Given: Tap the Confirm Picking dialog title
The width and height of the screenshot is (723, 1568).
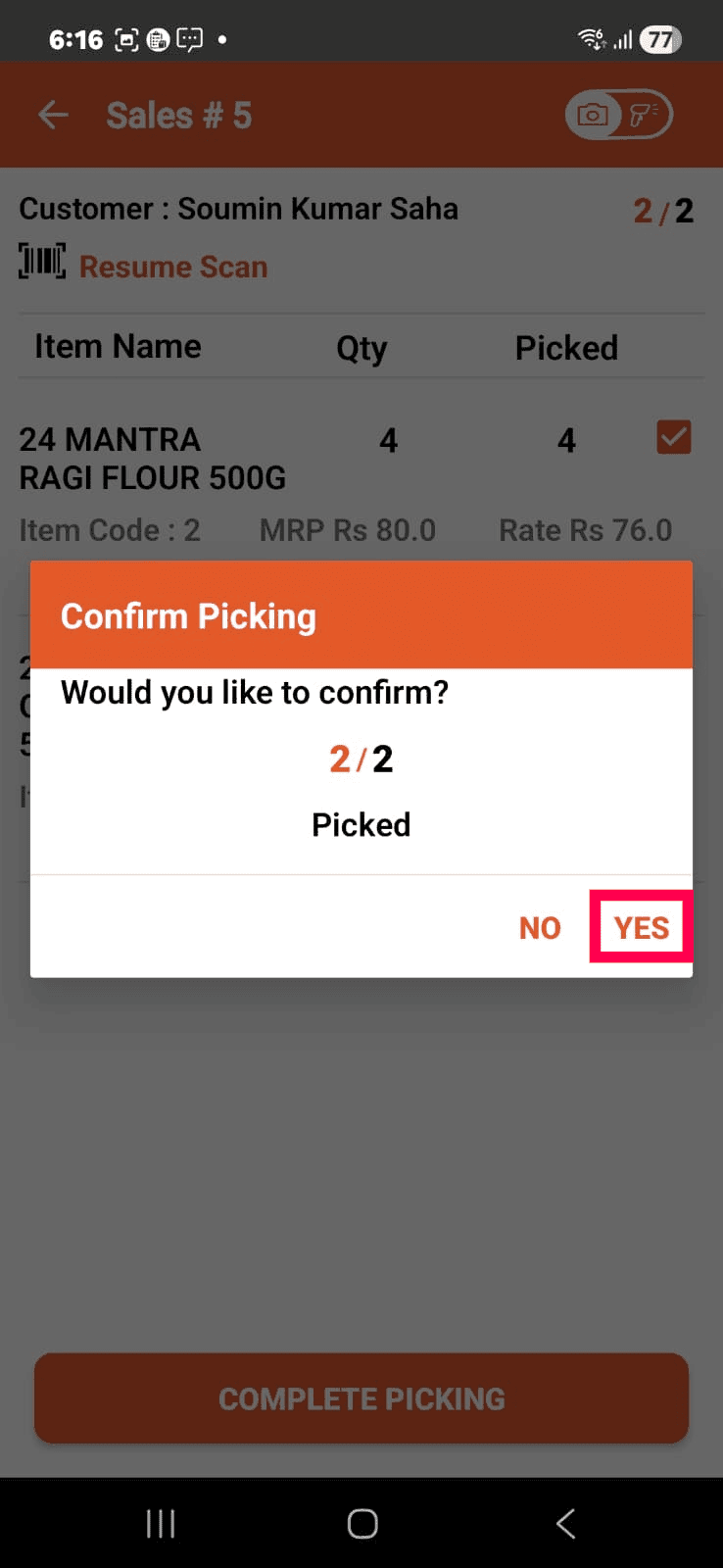Looking at the screenshot, I should (x=188, y=616).
